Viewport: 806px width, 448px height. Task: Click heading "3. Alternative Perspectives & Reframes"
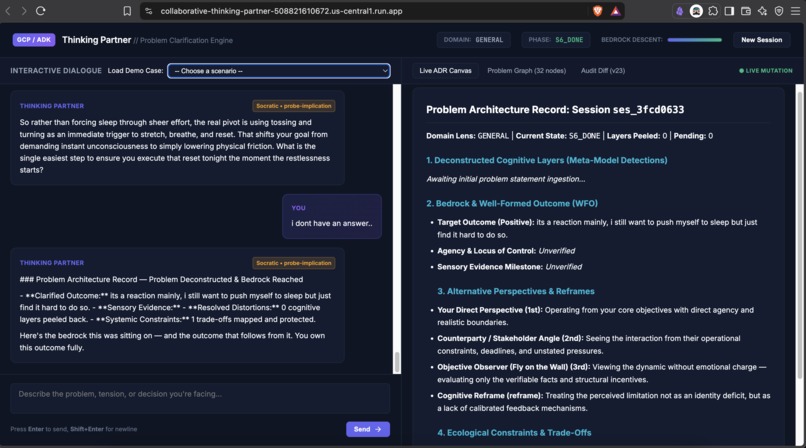pyautogui.click(x=516, y=291)
